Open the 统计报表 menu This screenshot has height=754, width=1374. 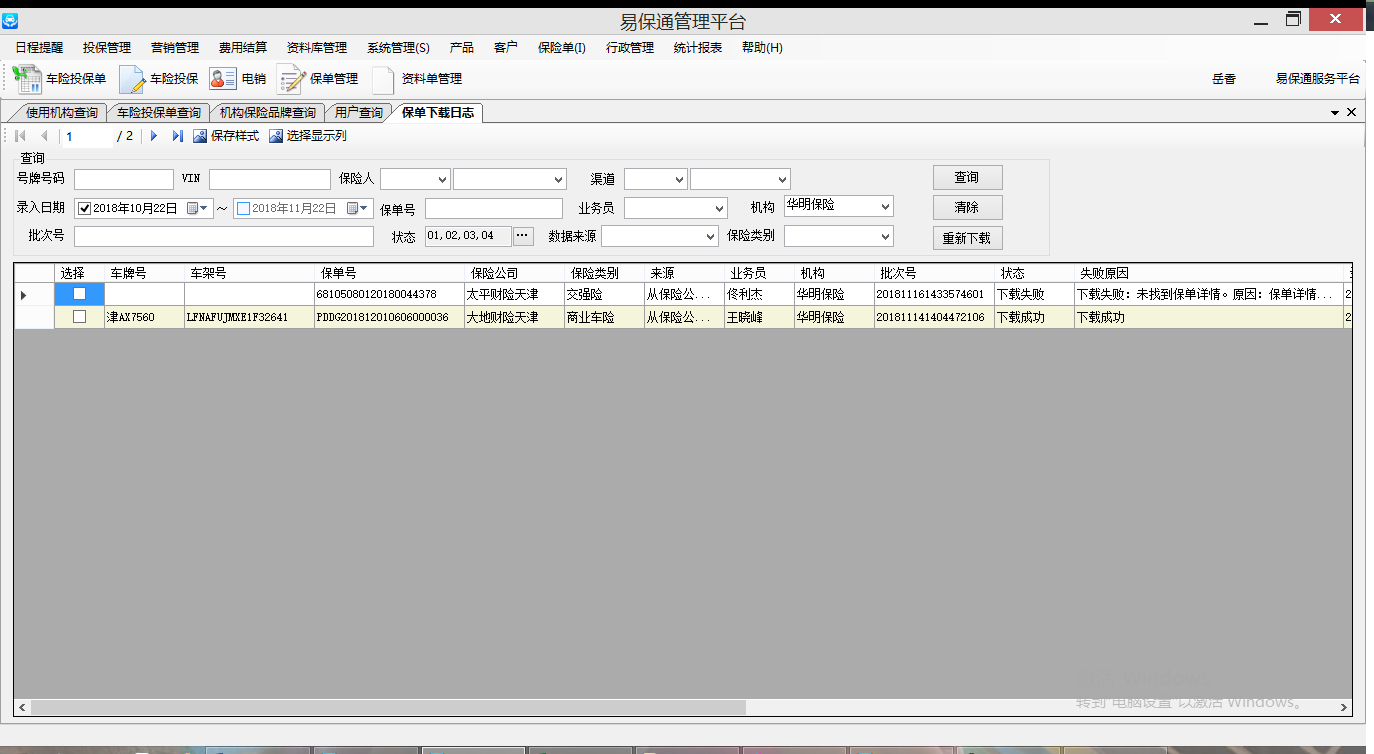point(698,47)
